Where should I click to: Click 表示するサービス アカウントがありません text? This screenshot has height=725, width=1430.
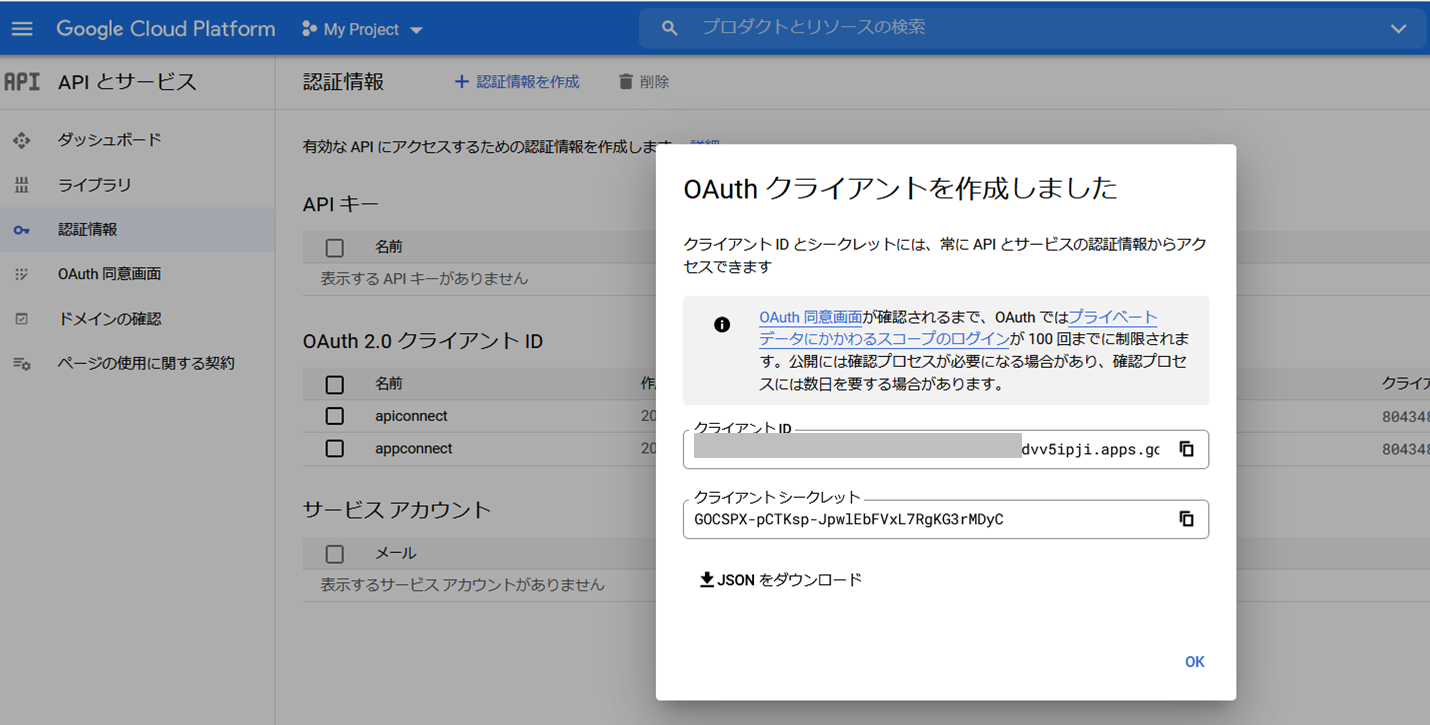click(462, 585)
